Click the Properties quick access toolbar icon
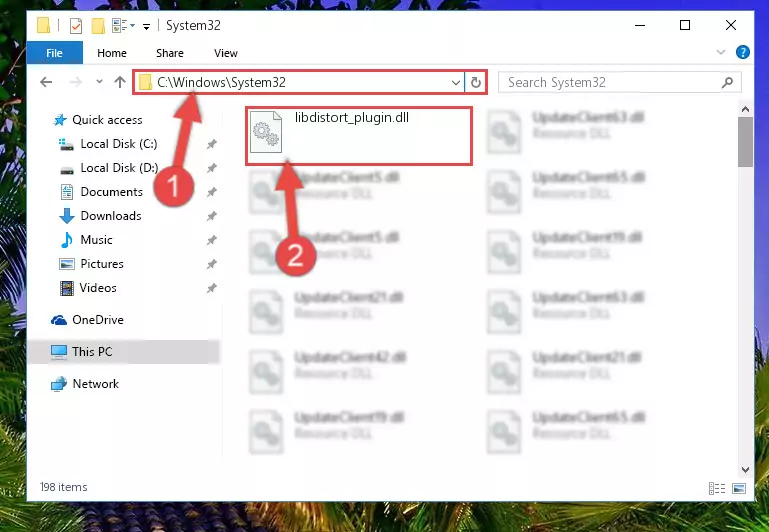This screenshot has height=532, width=769. [76, 25]
